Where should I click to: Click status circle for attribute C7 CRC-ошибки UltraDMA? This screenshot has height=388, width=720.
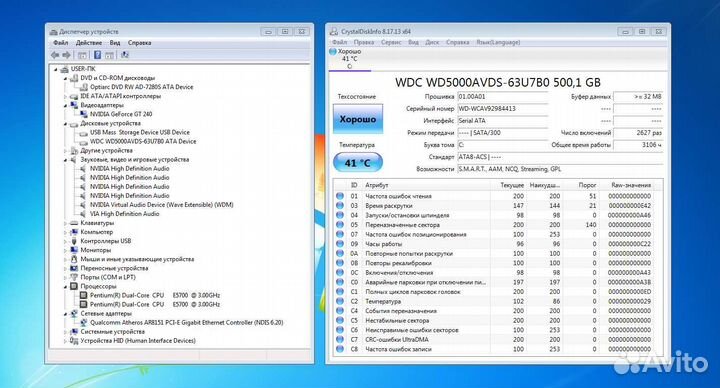[340, 339]
